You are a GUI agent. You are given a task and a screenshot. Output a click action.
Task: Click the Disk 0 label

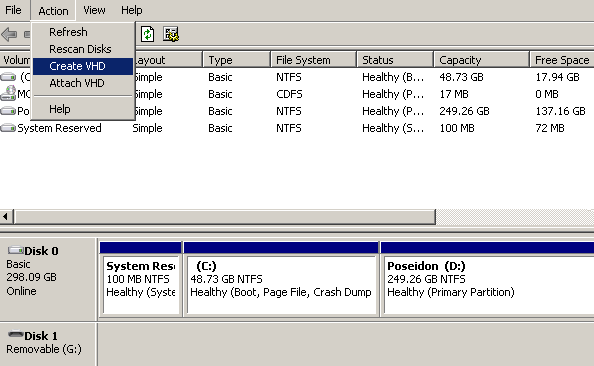click(41, 251)
